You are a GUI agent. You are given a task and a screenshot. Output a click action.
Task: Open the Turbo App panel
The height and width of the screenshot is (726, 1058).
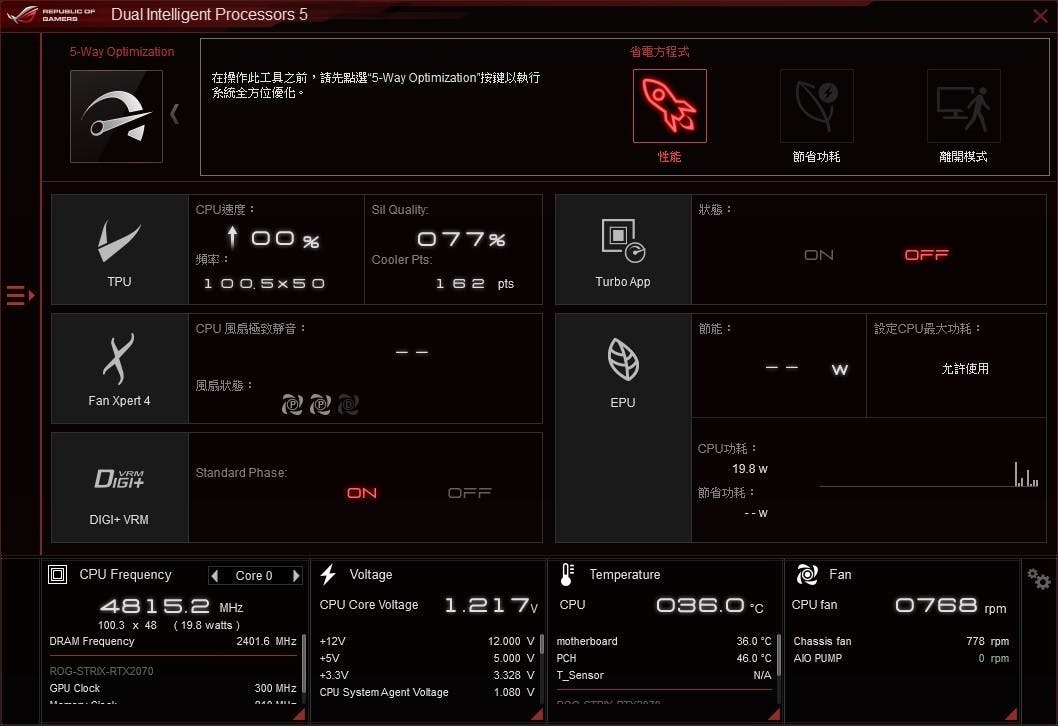(623, 250)
